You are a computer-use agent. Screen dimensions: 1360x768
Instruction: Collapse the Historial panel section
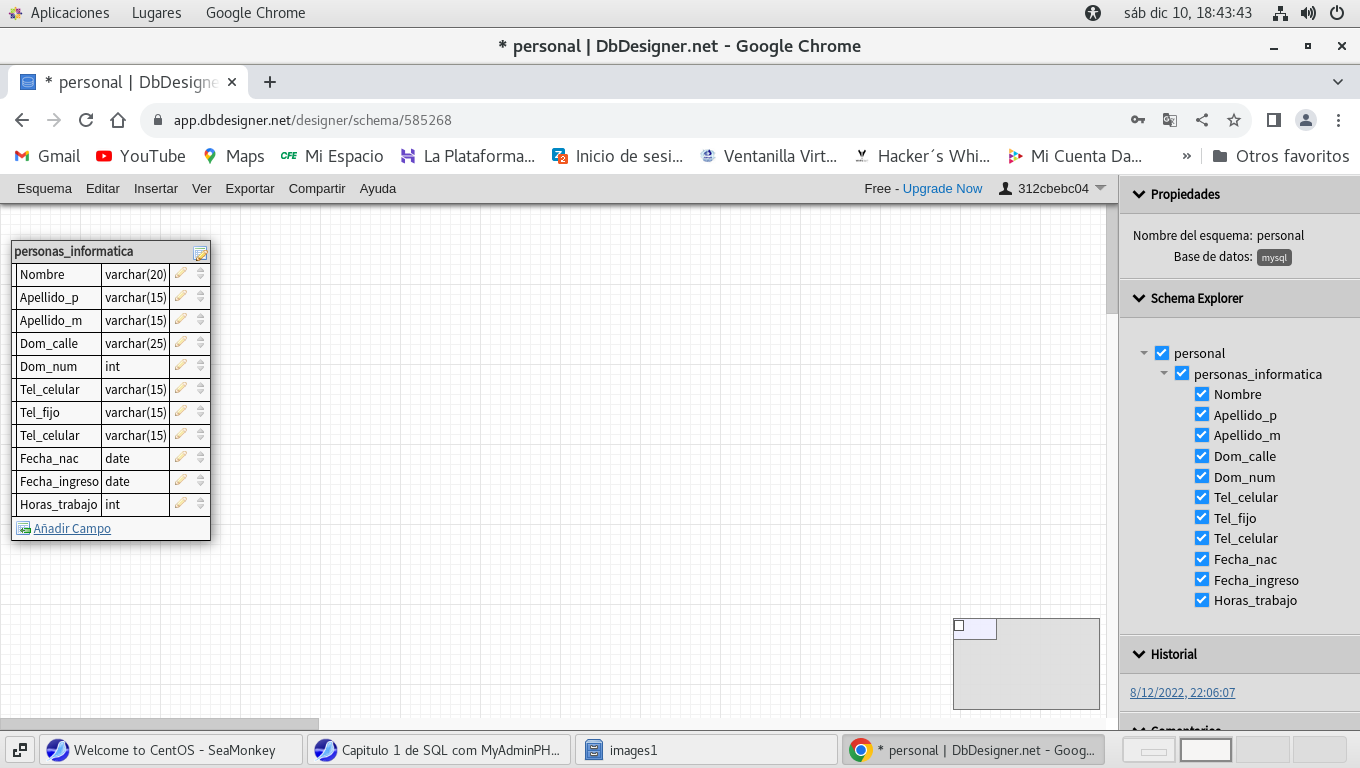(1138, 654)
